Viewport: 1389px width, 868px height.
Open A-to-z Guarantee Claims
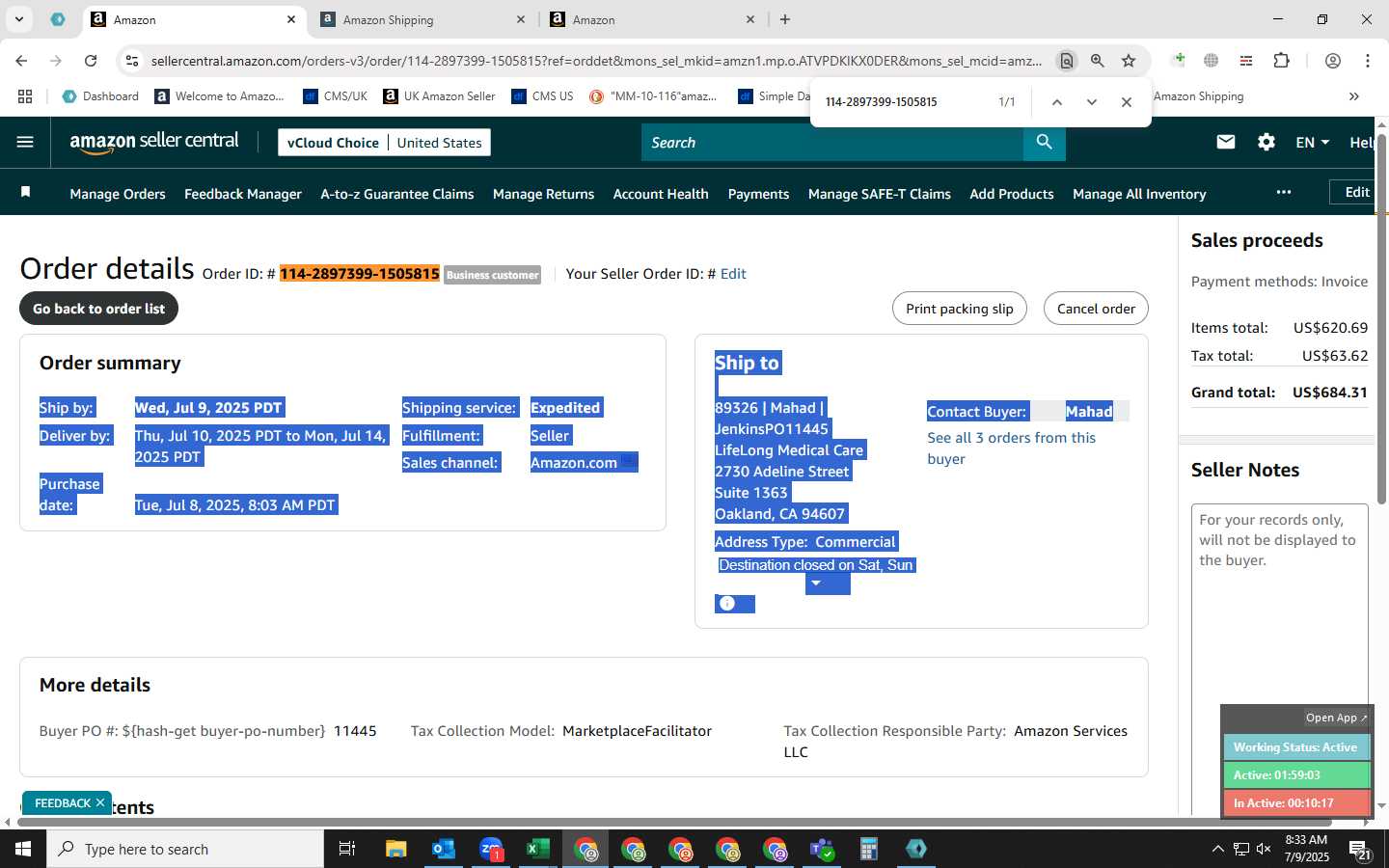397,194
